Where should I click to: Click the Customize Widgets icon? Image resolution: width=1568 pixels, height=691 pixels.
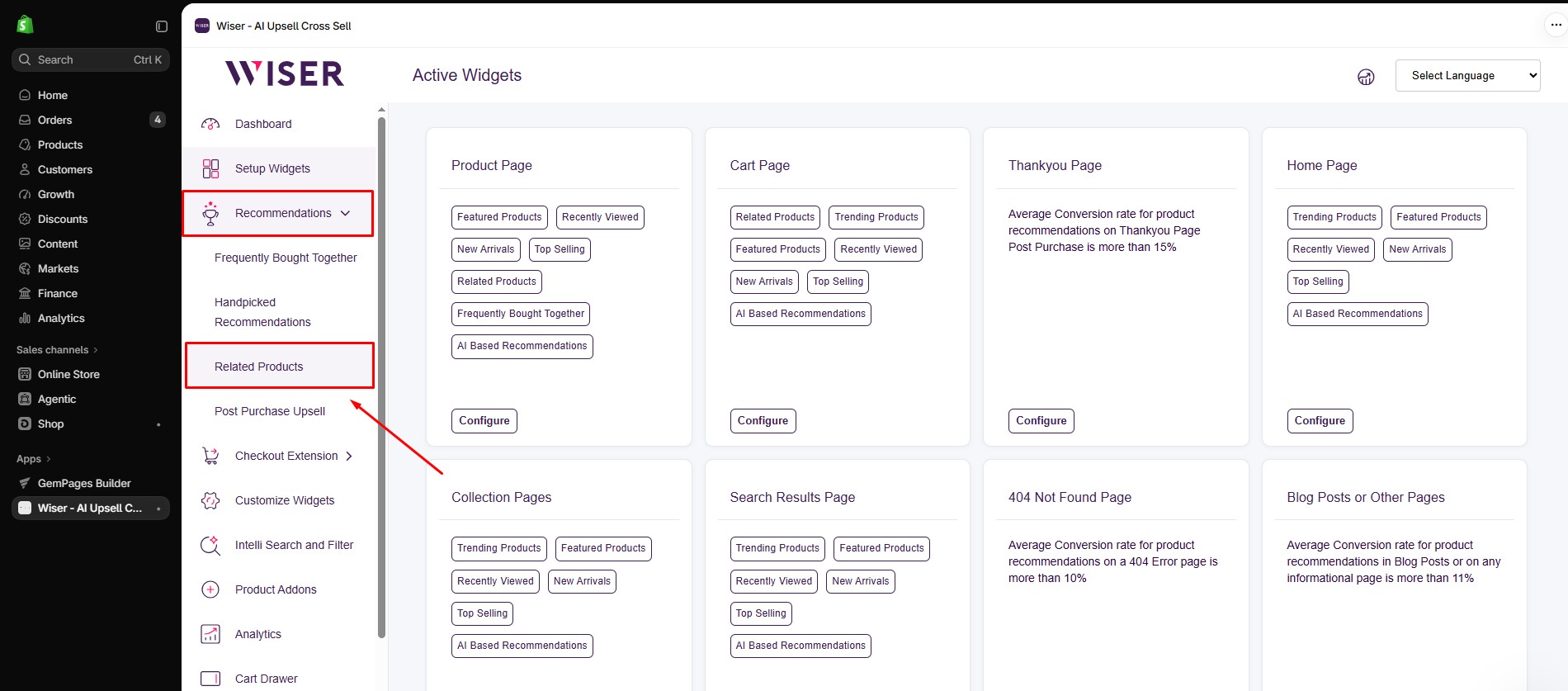click(x=210, y=500)
